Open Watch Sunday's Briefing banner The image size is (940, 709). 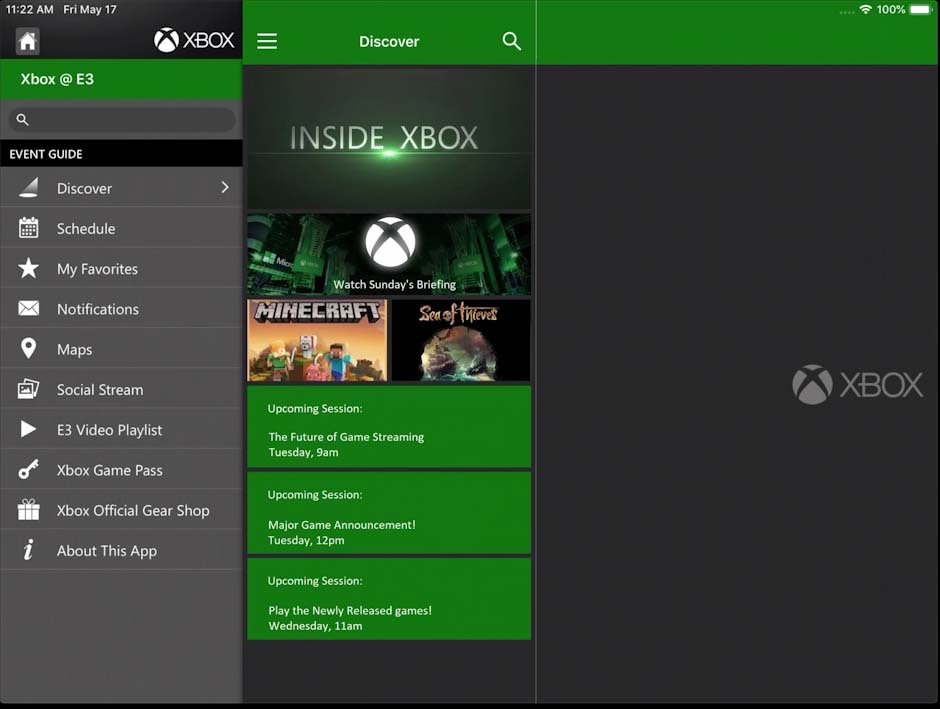tap(389, 254)
